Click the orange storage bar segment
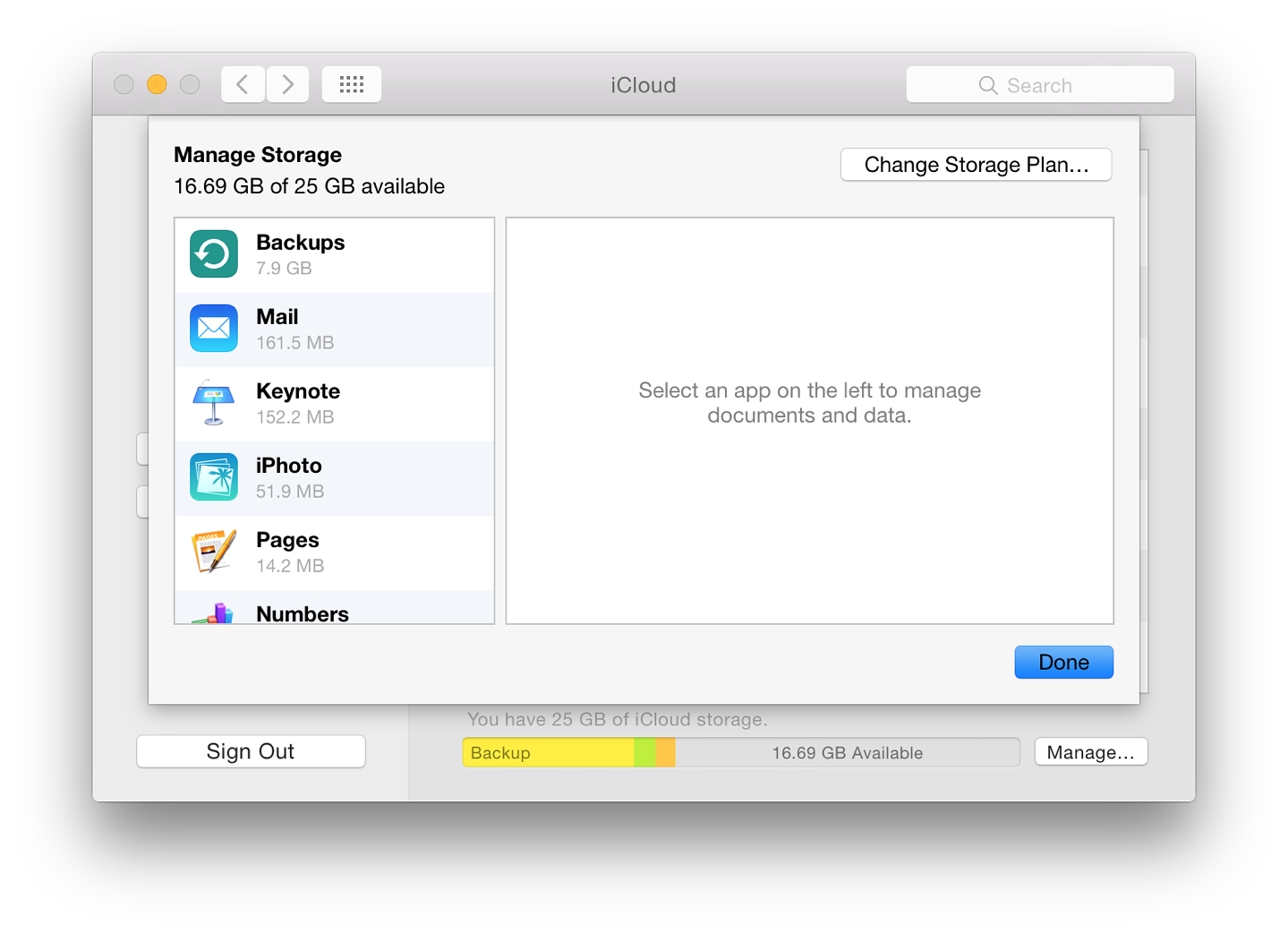 pyautogui.click(x=665, y=752)
